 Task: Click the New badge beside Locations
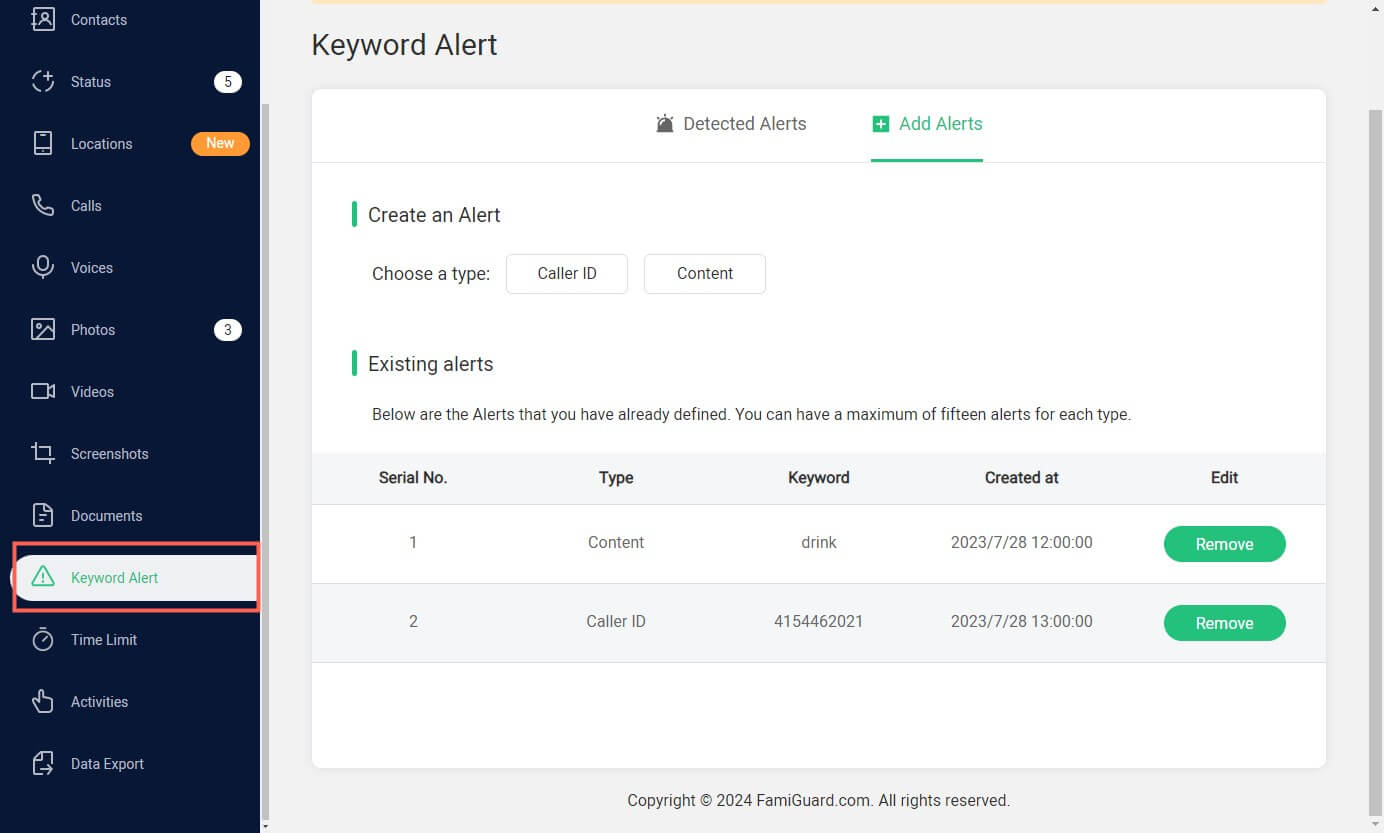(220, 144)
